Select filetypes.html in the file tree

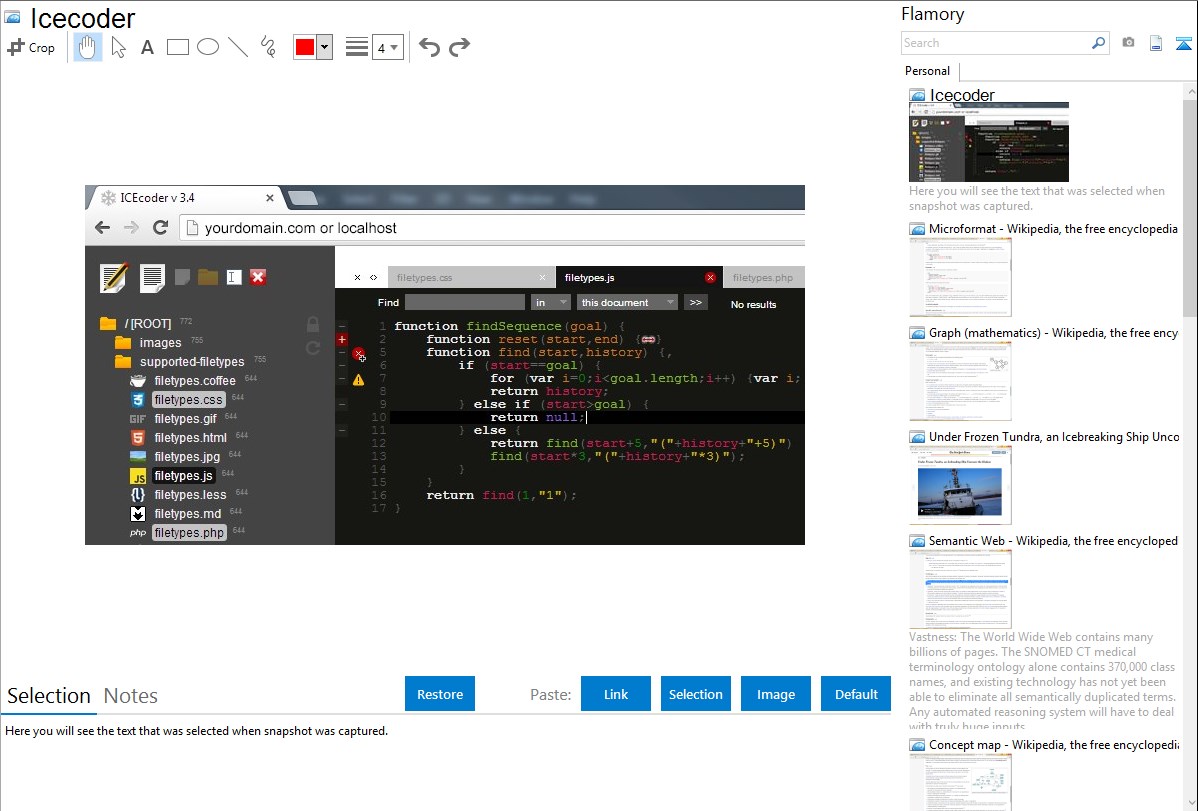coord(190,437)
